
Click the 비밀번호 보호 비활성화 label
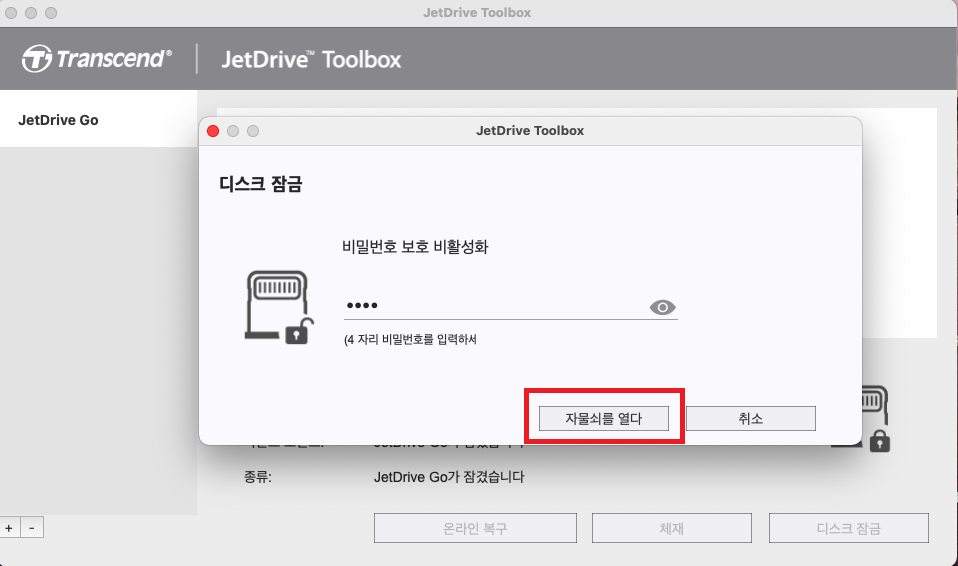point(415,247)
